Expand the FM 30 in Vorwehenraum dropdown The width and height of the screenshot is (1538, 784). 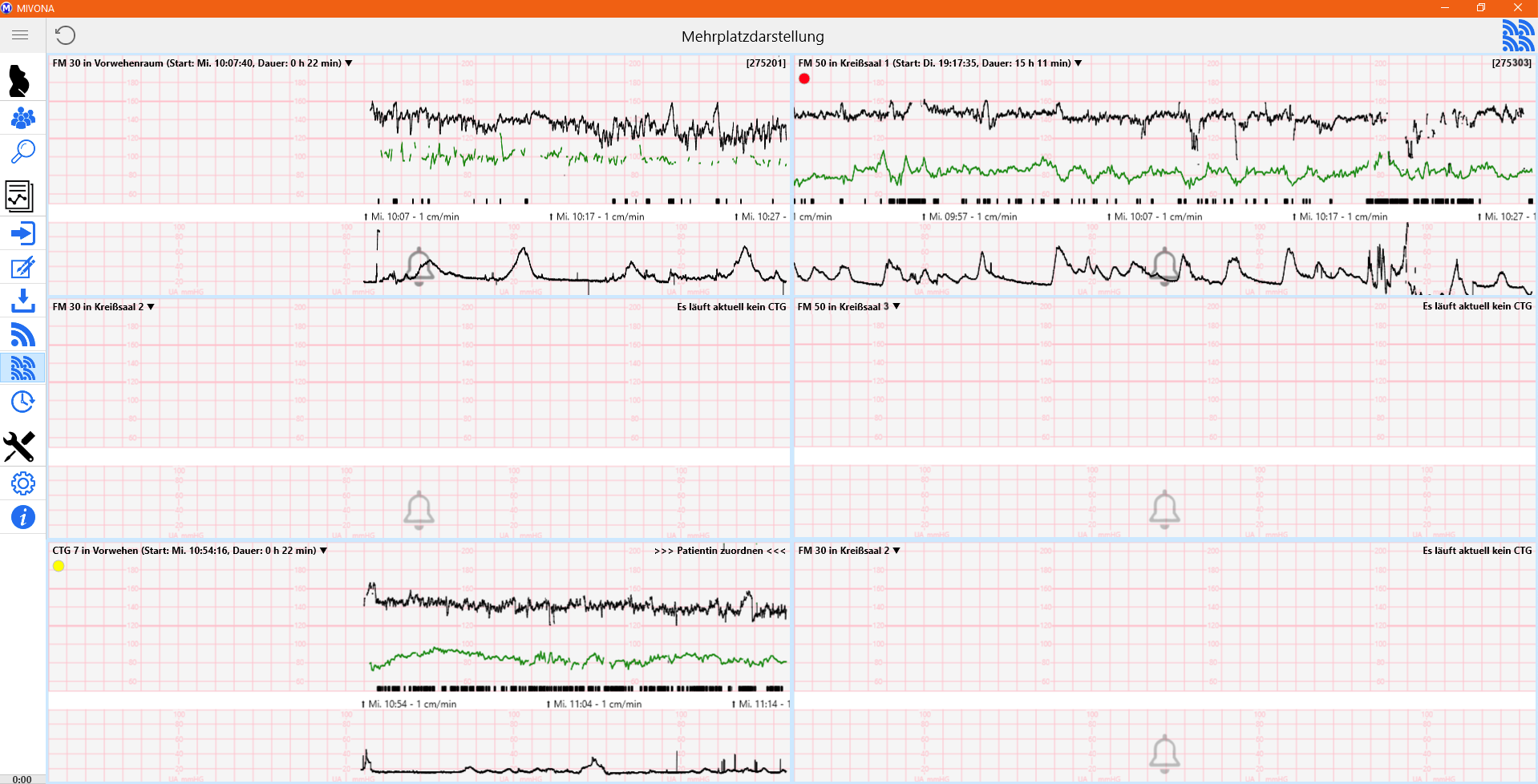[x=349, y=63]
